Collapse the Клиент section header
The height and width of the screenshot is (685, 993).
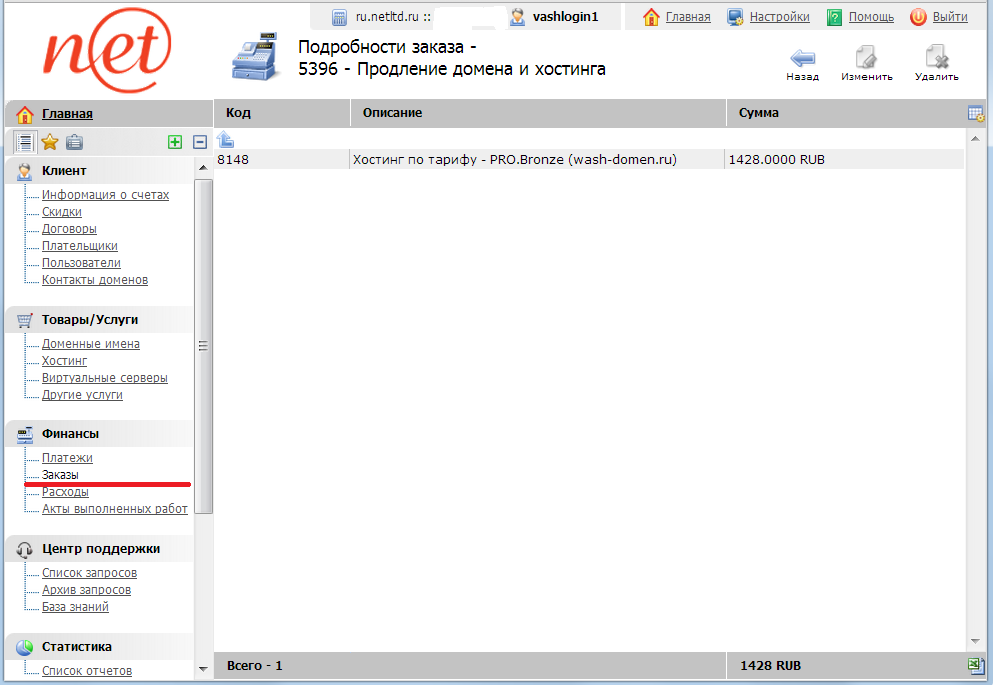(64, 171)
